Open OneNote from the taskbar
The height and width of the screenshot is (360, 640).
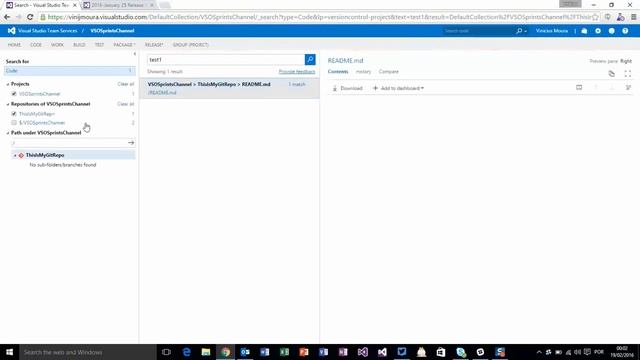[x=343, y=352]
